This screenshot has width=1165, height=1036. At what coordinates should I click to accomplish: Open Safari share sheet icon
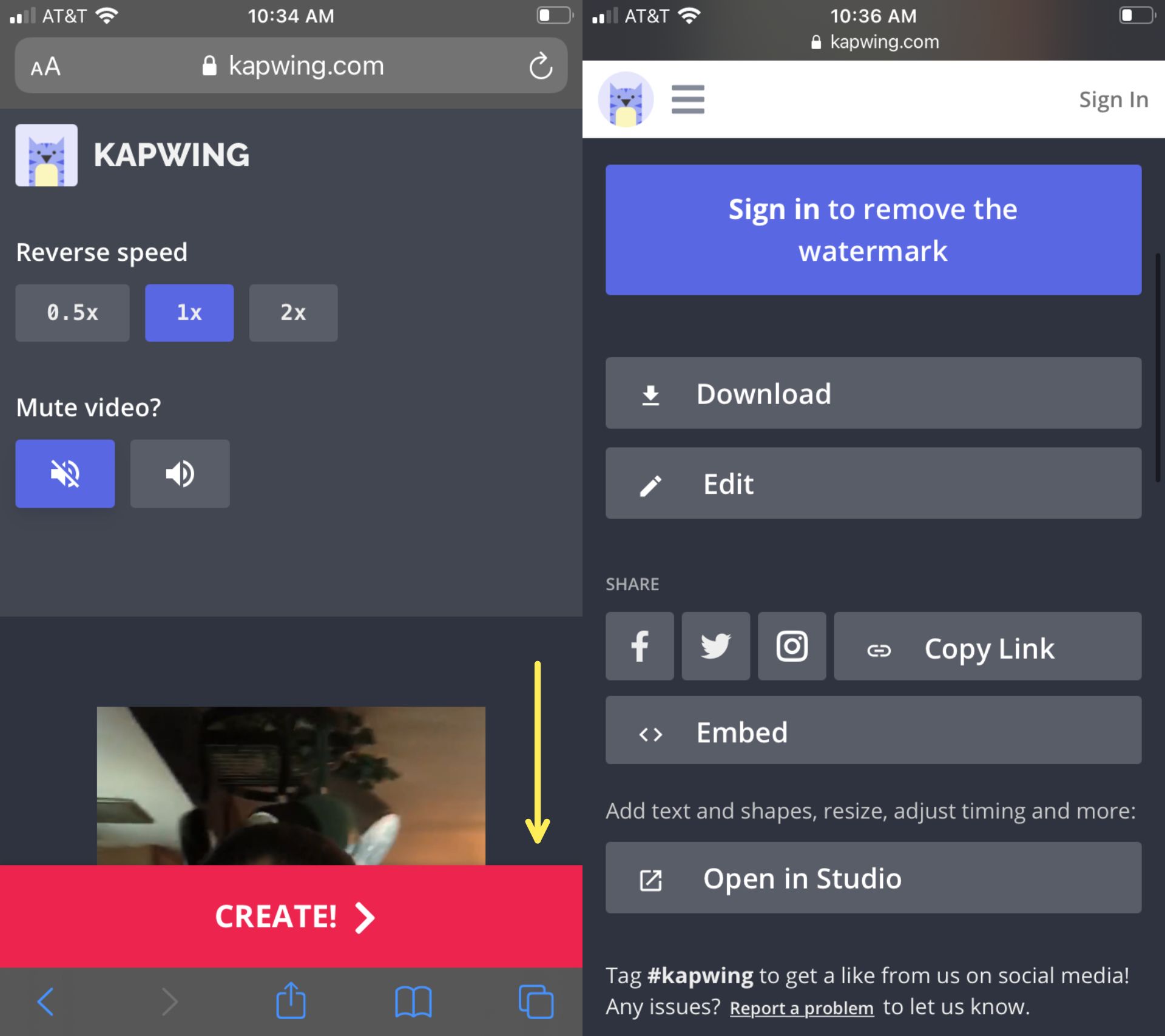[x=291, y=1001]
